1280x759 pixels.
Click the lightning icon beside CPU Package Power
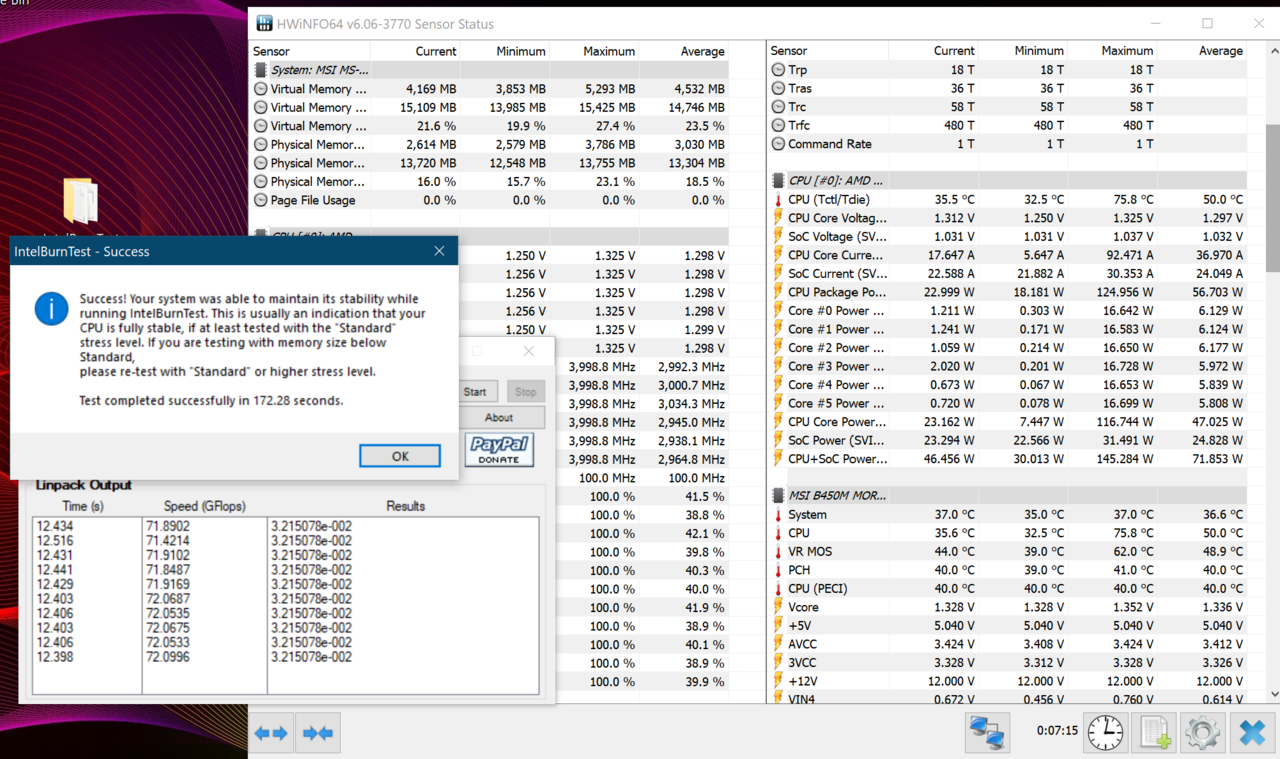(779, 292)
